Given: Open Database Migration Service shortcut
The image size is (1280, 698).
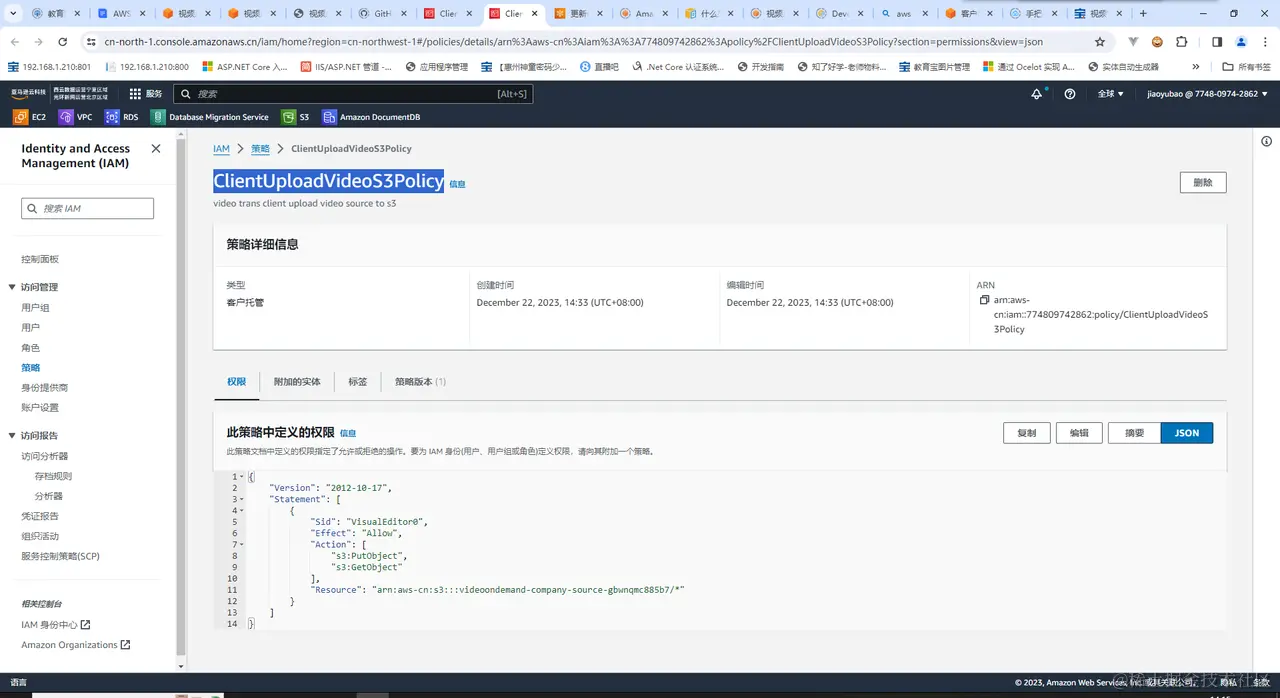Looking at the screenshot, I should tap(210, 117).
